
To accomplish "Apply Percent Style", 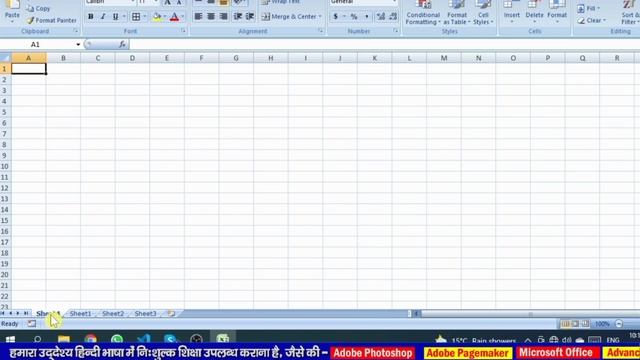I will (354, 17).
